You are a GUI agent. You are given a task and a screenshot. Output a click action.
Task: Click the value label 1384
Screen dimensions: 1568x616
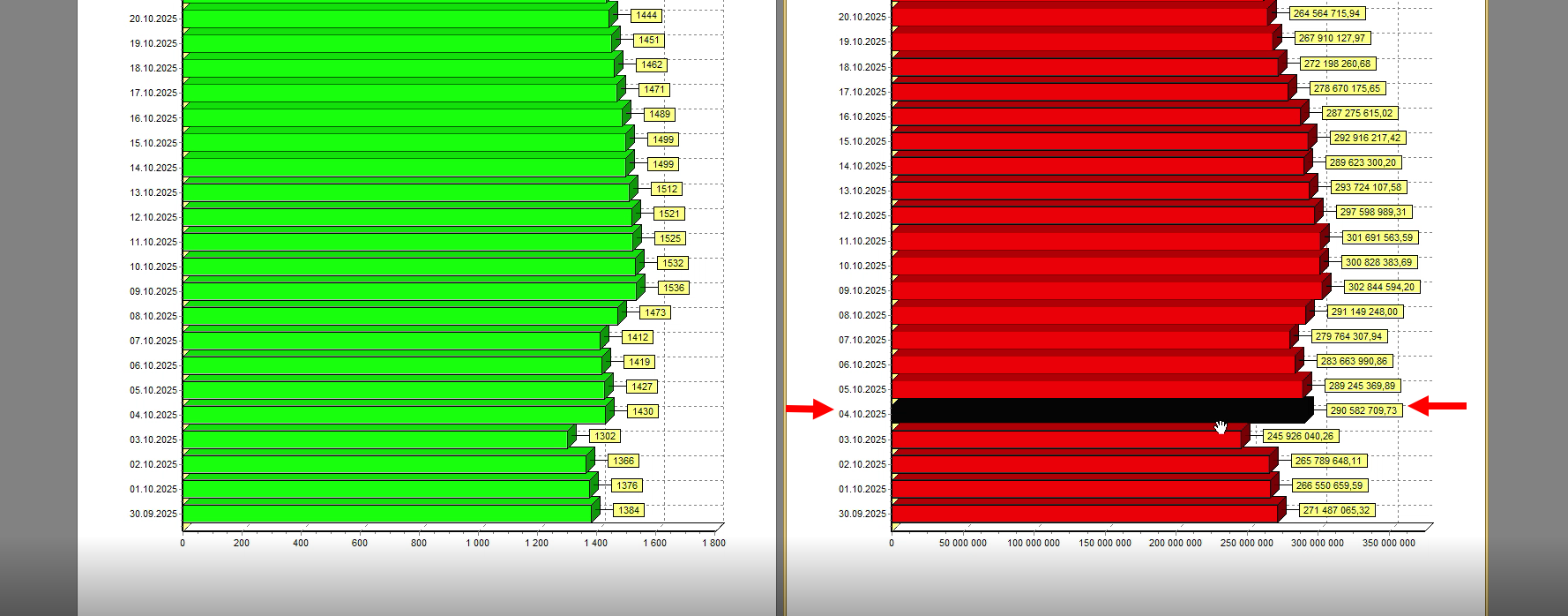point(629,510)
